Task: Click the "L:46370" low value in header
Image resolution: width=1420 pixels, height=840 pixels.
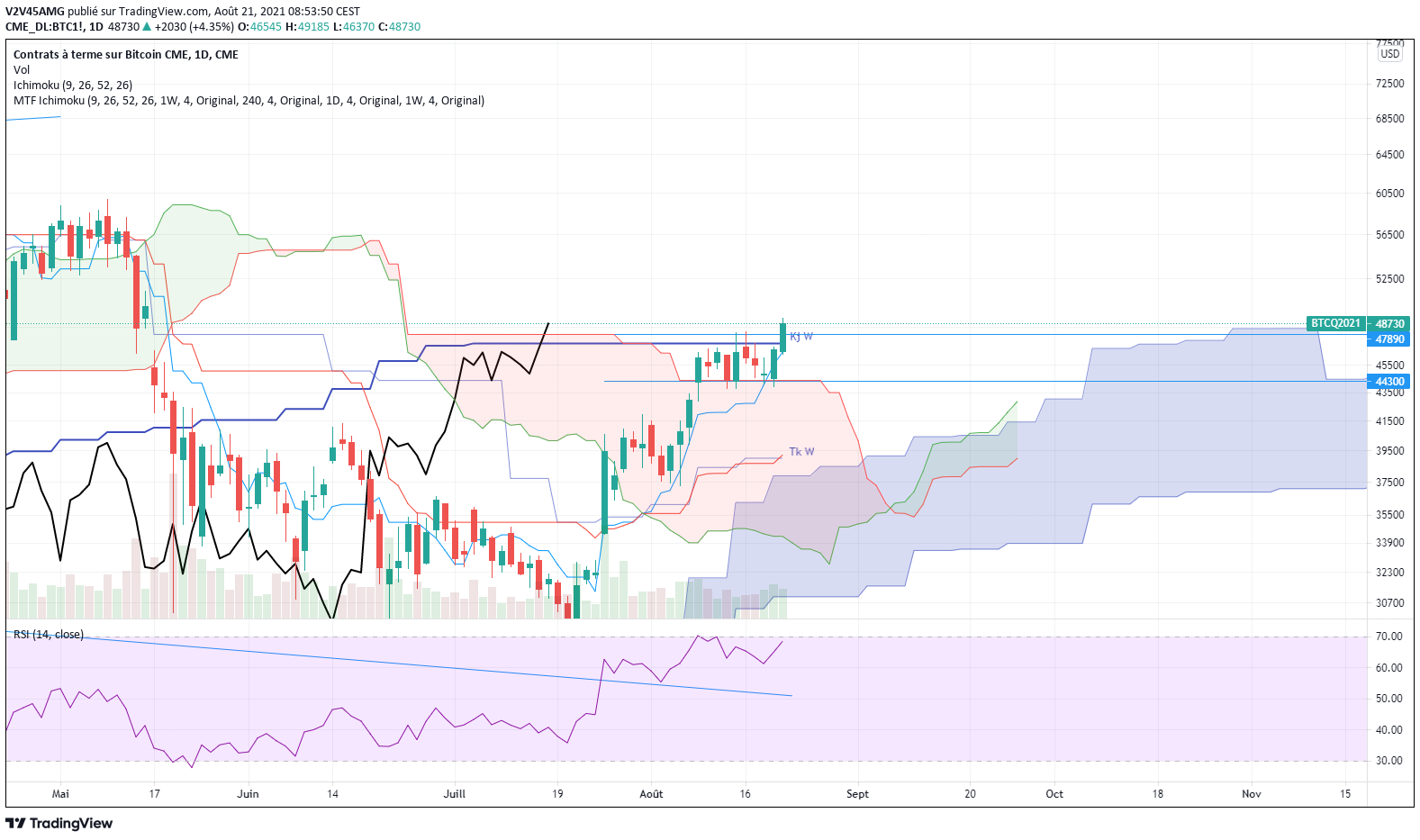Action: click(x=353, y=27)
